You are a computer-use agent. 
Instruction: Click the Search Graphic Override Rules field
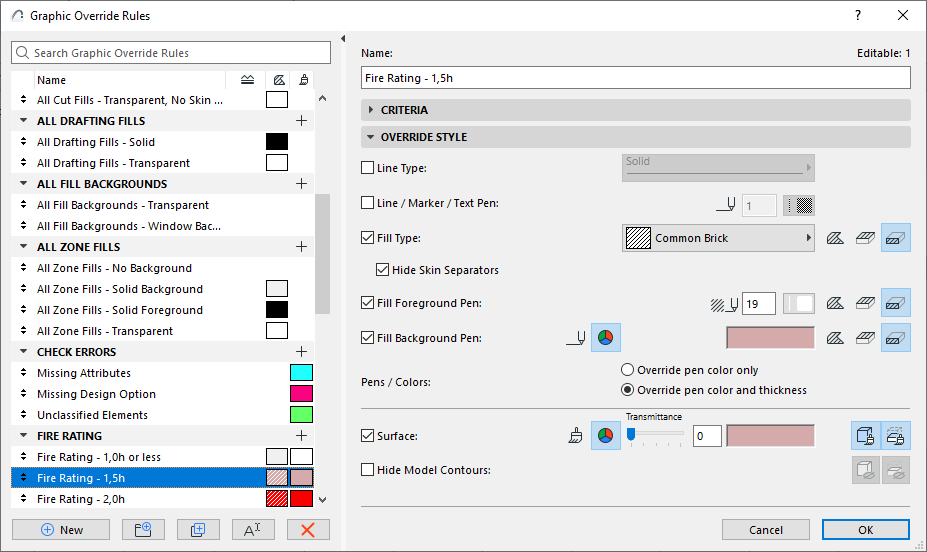pos(171,53)
